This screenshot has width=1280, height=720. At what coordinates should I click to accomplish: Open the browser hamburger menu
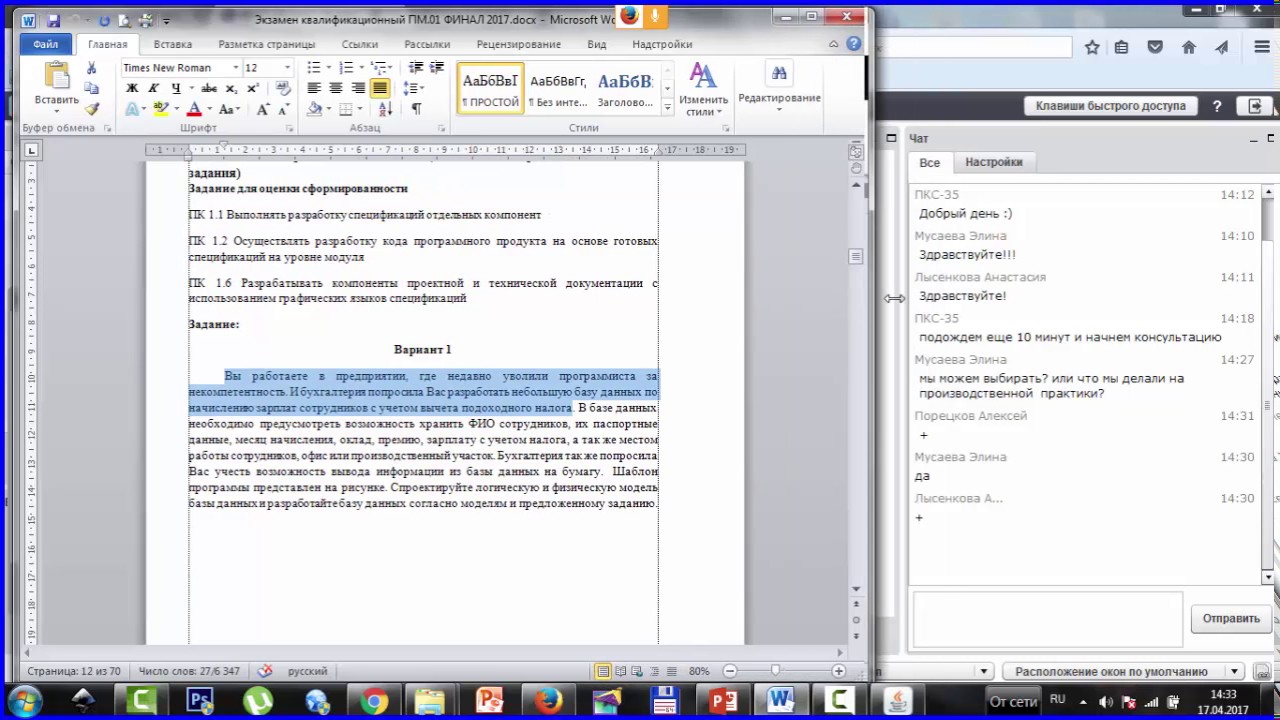coord(1262,47)
